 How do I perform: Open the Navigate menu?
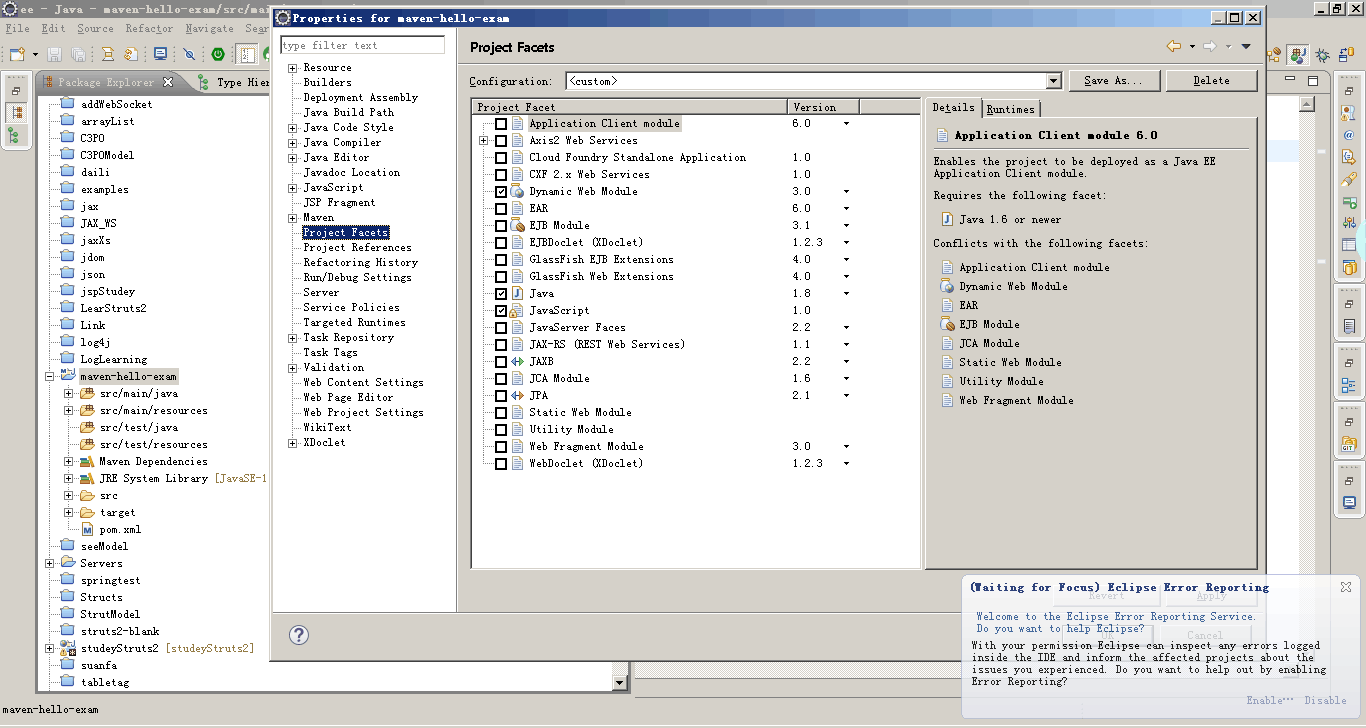click(209, 29)
